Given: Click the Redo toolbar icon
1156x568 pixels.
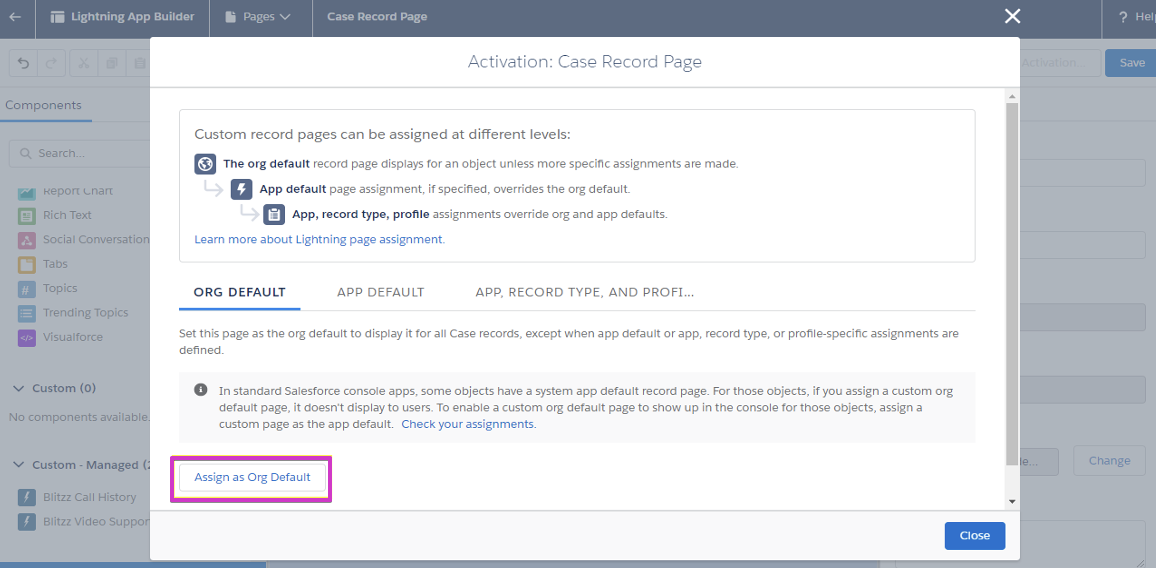Looking at the screenshot, I should coord(52,63).
